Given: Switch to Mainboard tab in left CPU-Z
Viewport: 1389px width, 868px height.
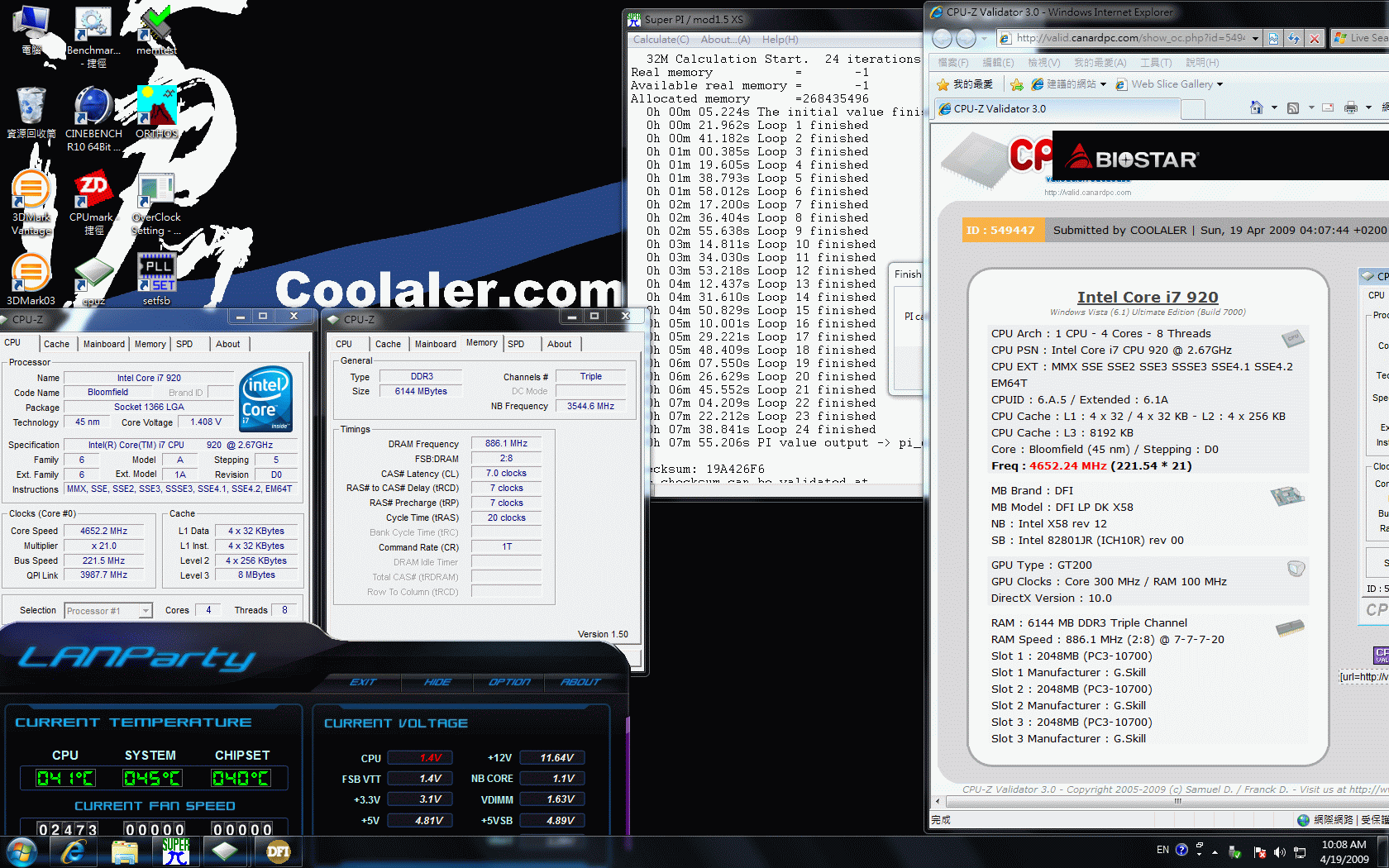Looking at the screenshot, I should pyautogui.click(x=104, y=344).
